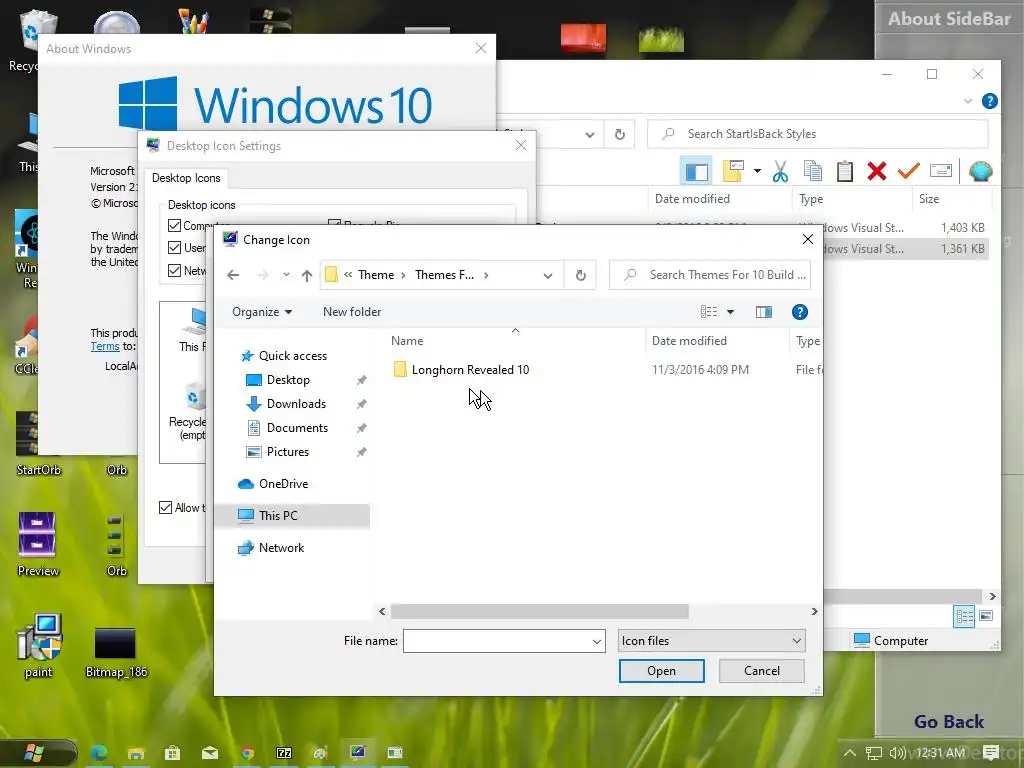Click the shell icon in Explorer toolbar
Viewport: 1024px width, 768px height.
(980, 171)
